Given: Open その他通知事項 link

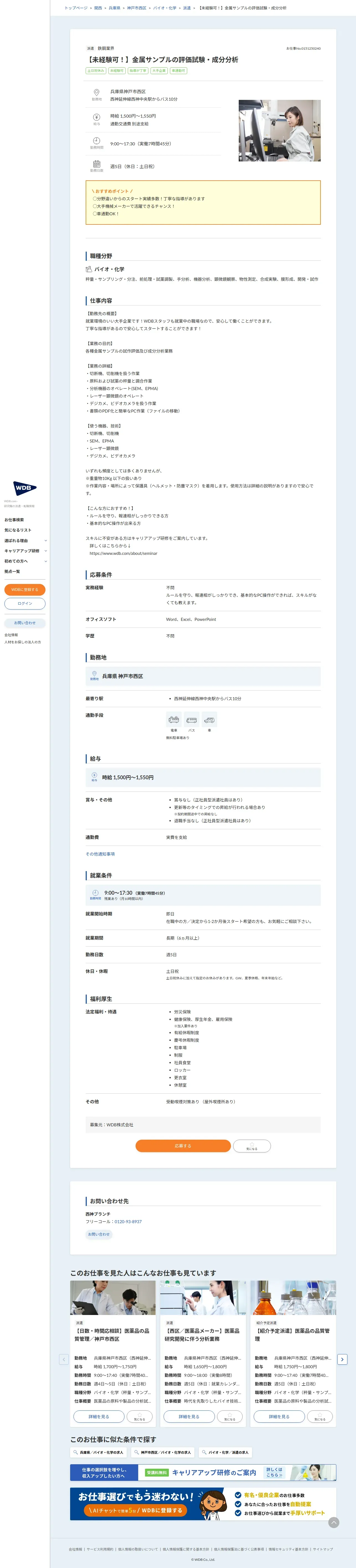Looking at the screenshot, I should [x=100, y=854].
